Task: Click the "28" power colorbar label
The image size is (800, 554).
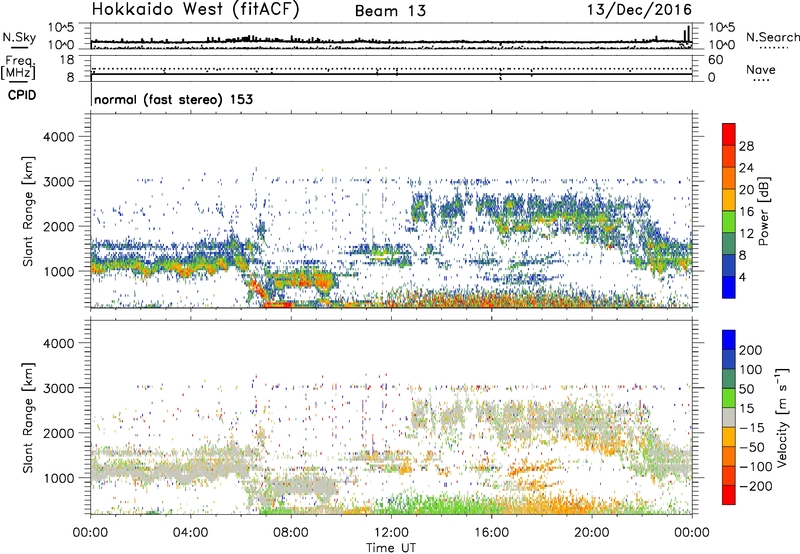Action: (x=746, y=146)
